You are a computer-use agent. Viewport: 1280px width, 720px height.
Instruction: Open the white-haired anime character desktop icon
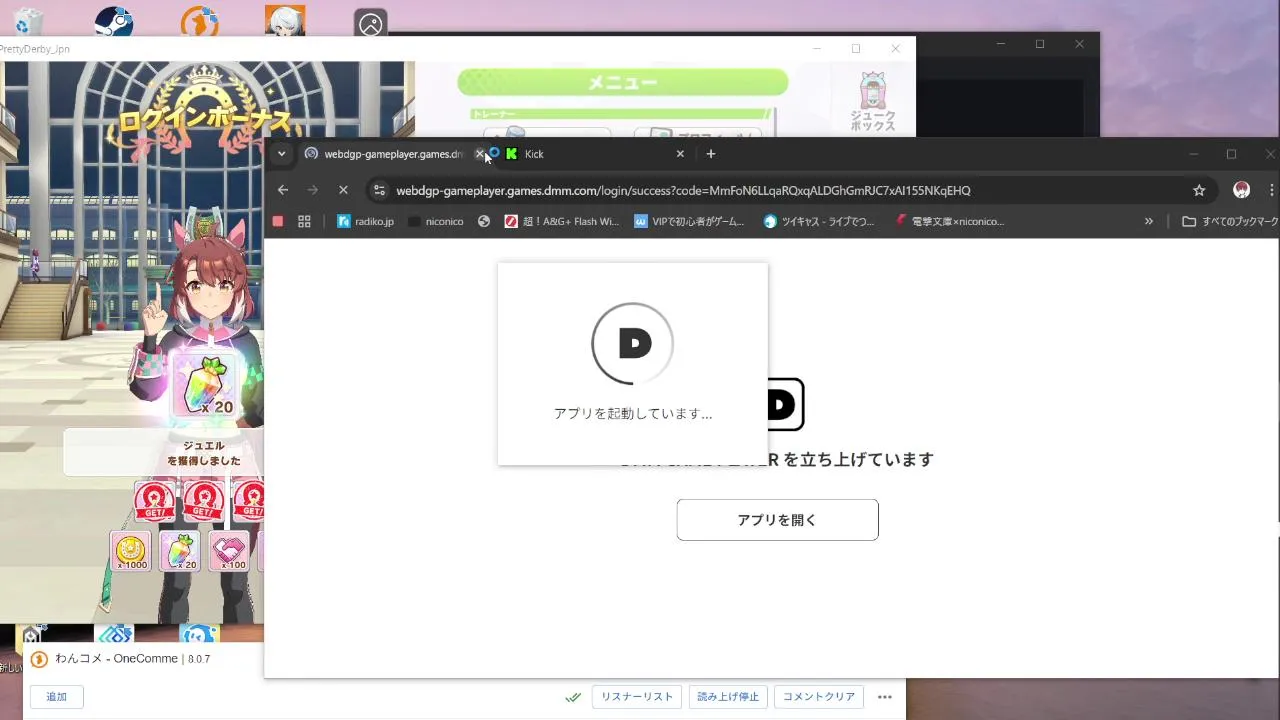pos(285,20)
